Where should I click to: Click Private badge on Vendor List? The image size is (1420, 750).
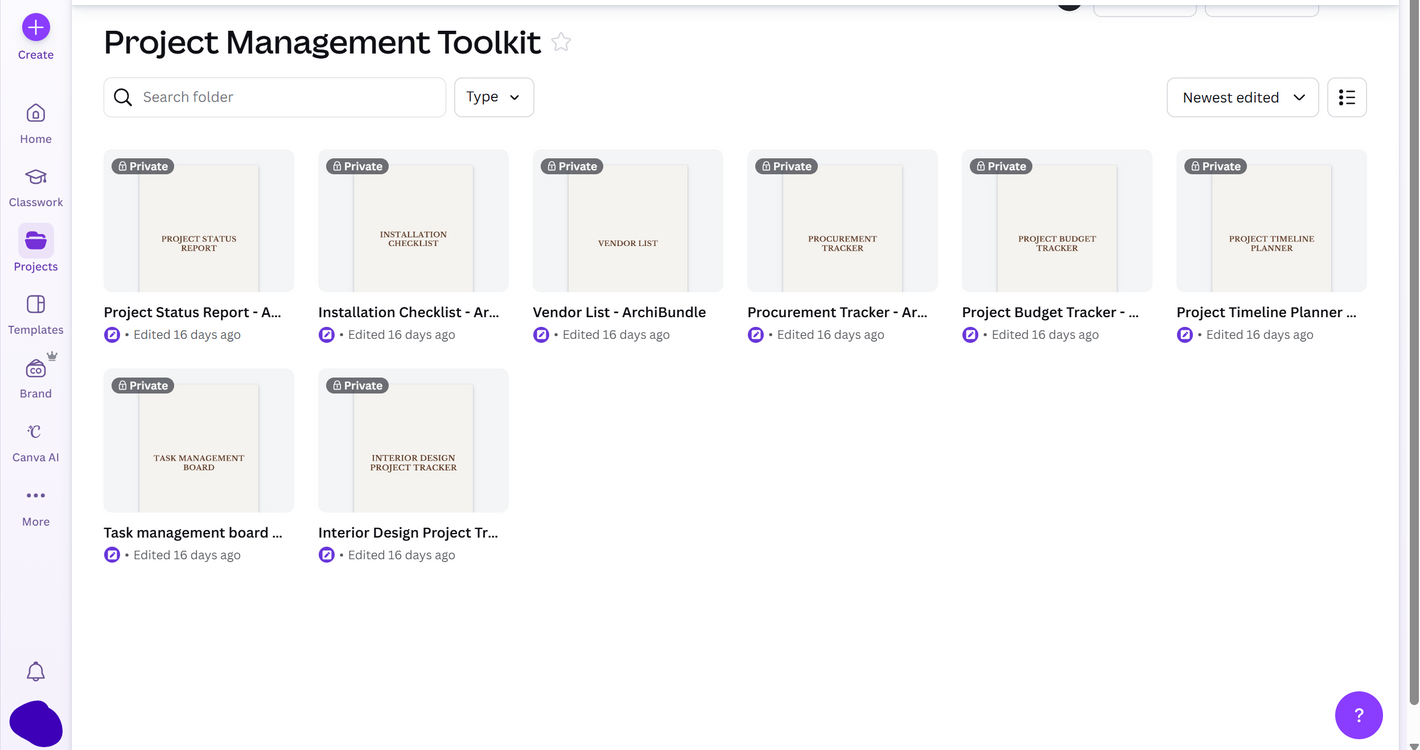point(572,166)
